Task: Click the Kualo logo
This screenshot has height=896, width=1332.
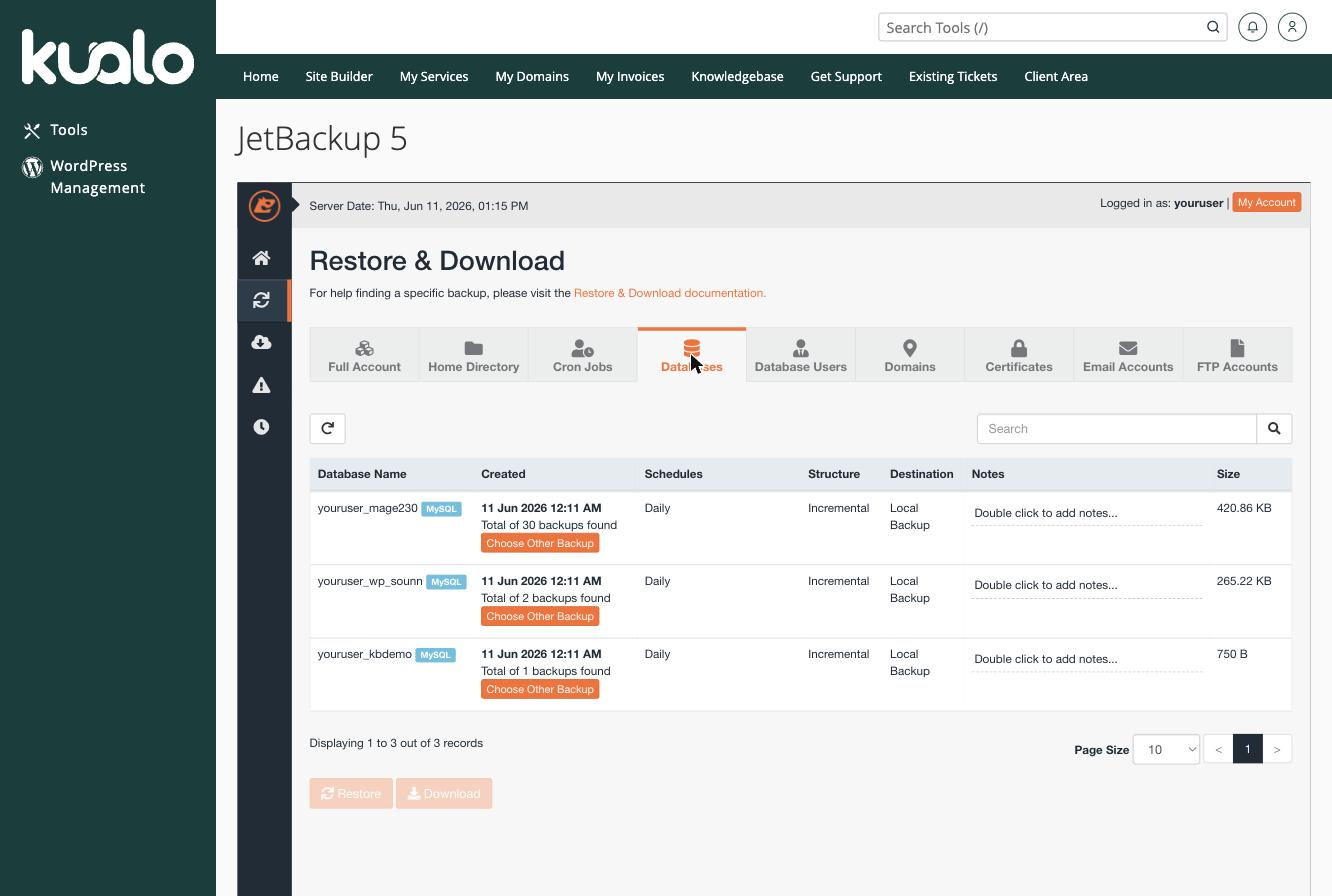Action: (108, 57)
